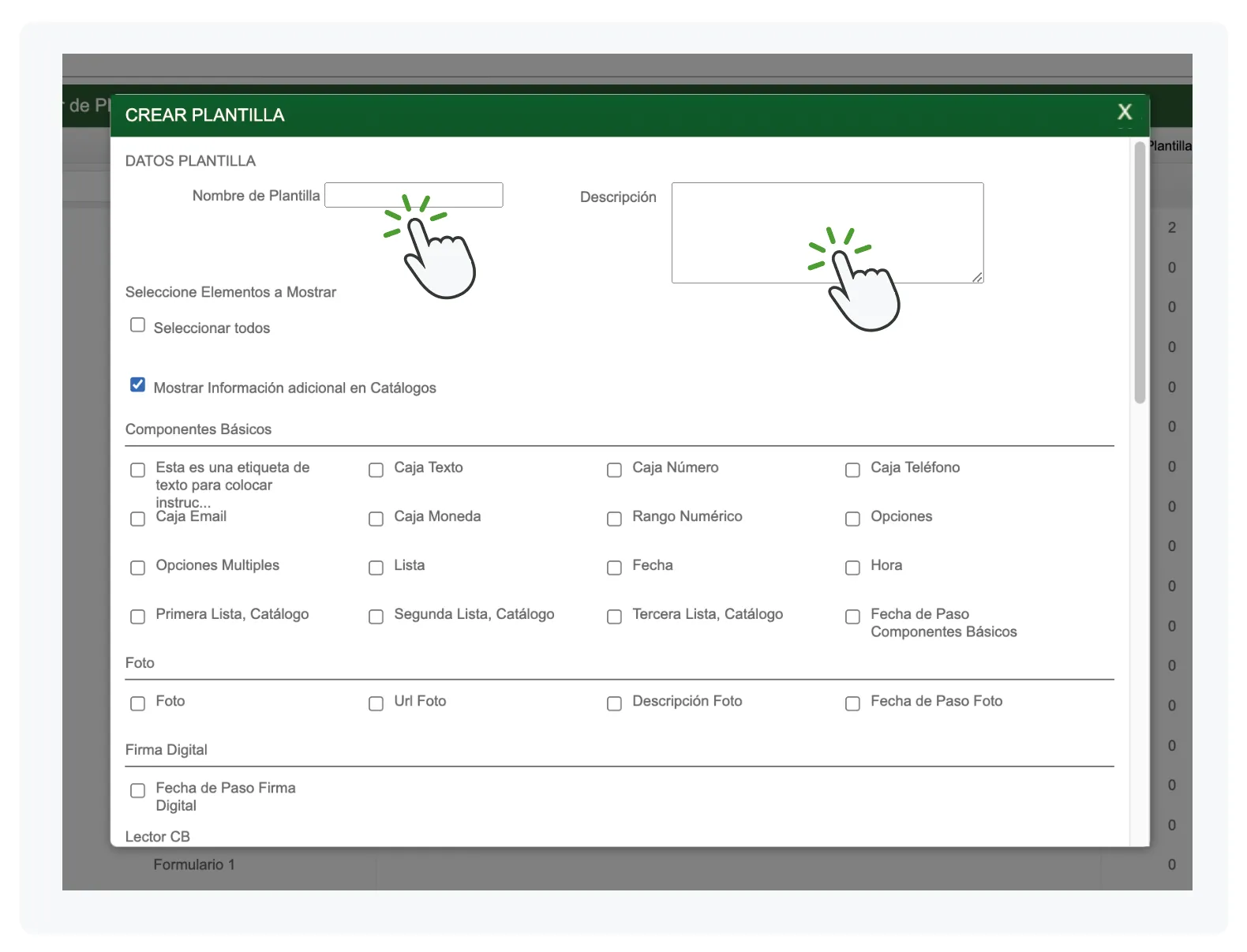Click the dialog's vertical scrollbar thumb
This screenshot has height=952, width=1247.
pyautogui.click(x=1139, y=272)
